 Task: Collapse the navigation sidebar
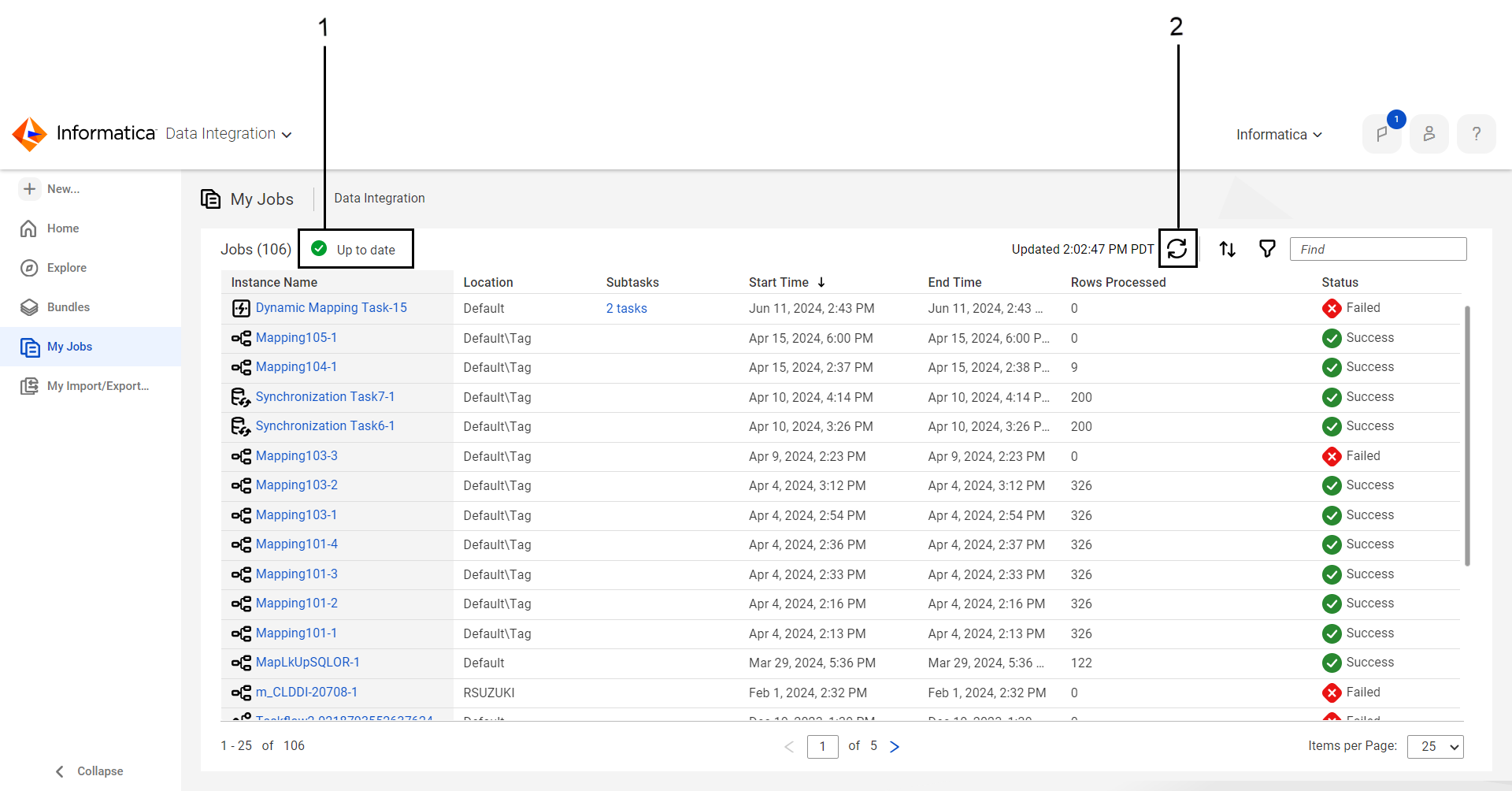coord(89,771)
